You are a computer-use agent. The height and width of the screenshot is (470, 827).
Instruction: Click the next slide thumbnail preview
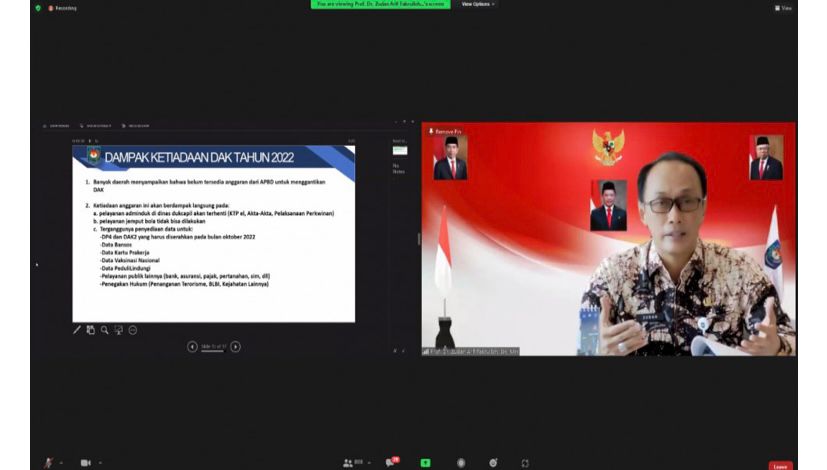pyautogui.click(x=399, y=150)
